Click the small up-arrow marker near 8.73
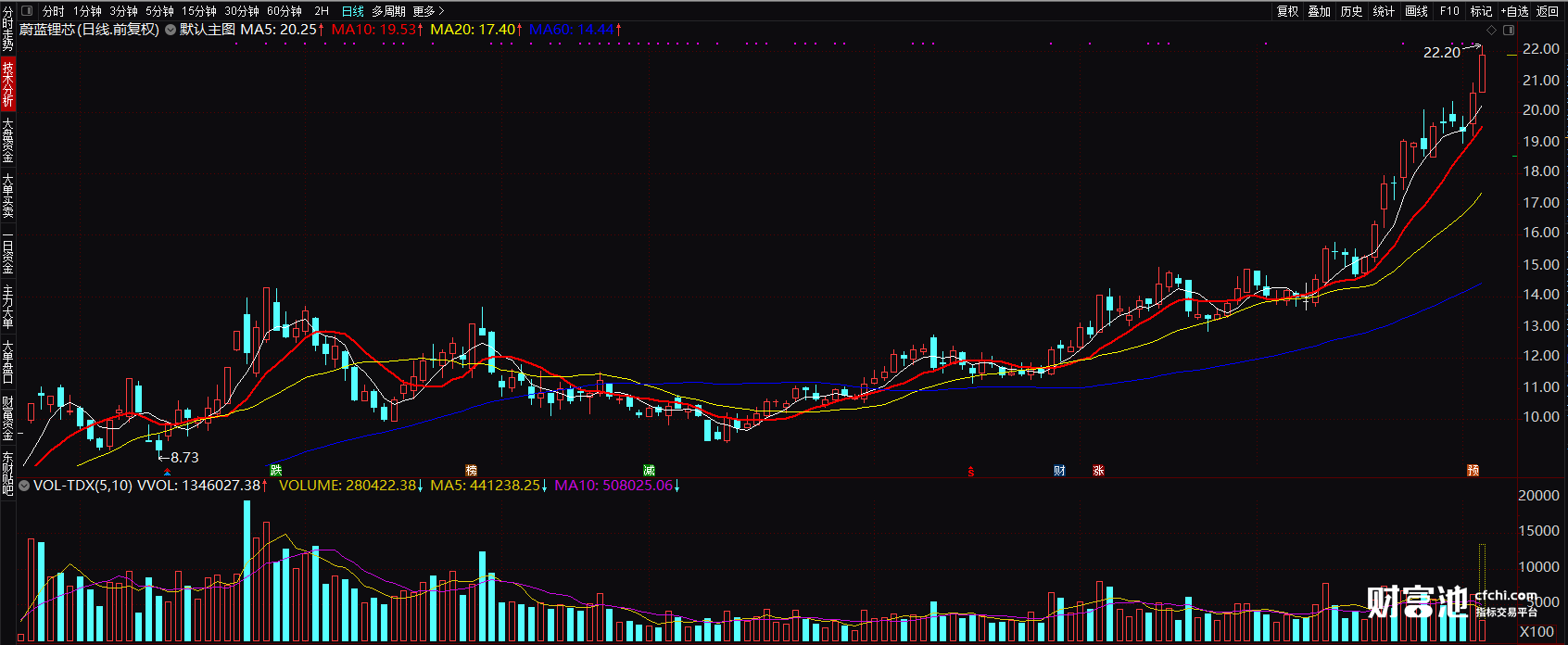 click(167, 473)
